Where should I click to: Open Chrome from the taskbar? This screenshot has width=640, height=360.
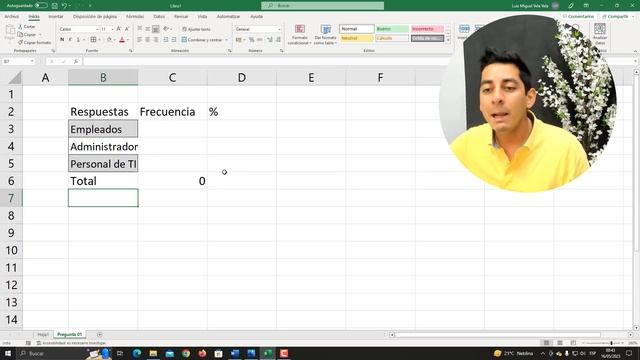(186, 353)
